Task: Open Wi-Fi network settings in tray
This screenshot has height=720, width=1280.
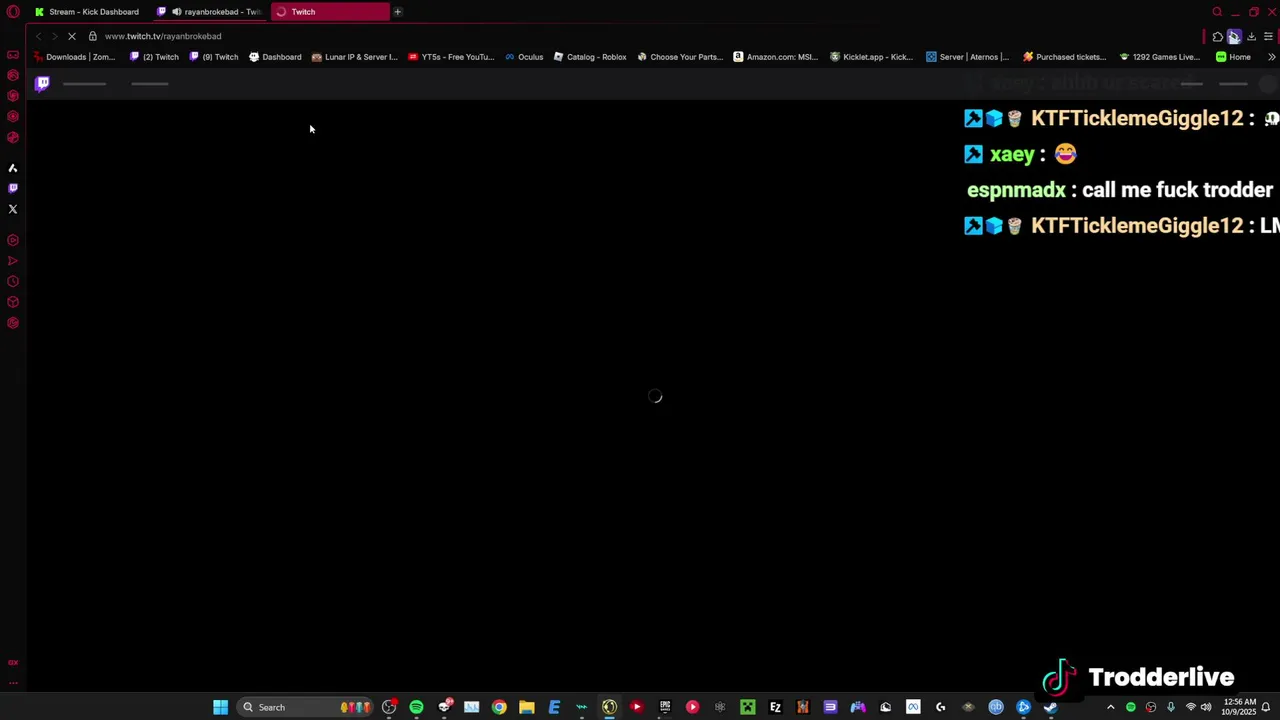Action: pos(1190,707)
